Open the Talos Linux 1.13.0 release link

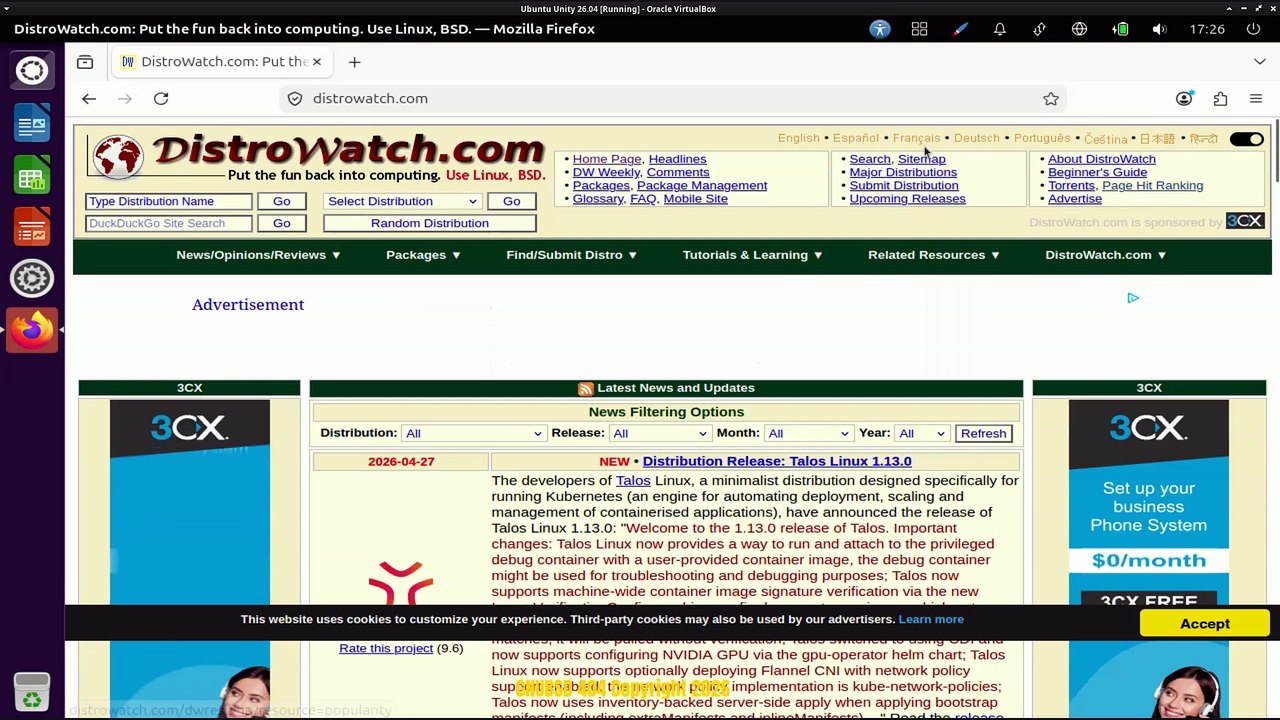[777, 461]
